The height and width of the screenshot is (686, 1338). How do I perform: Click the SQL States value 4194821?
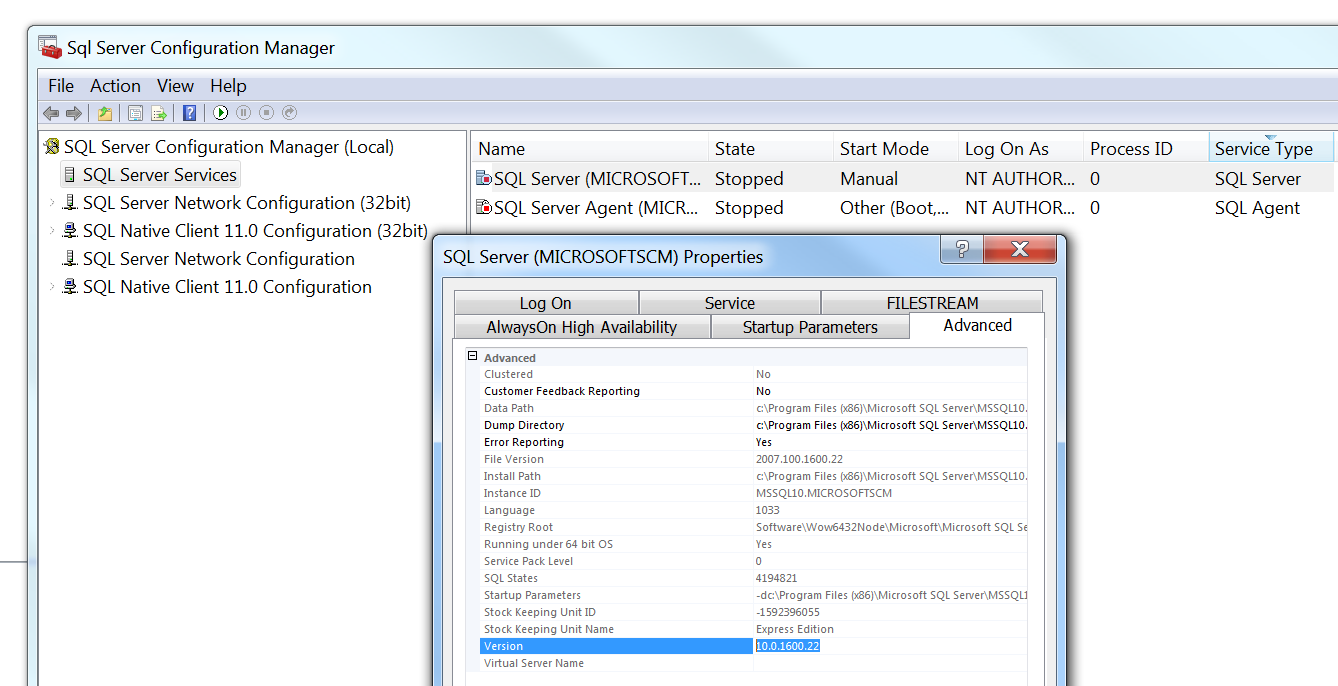tap(776, 578)
